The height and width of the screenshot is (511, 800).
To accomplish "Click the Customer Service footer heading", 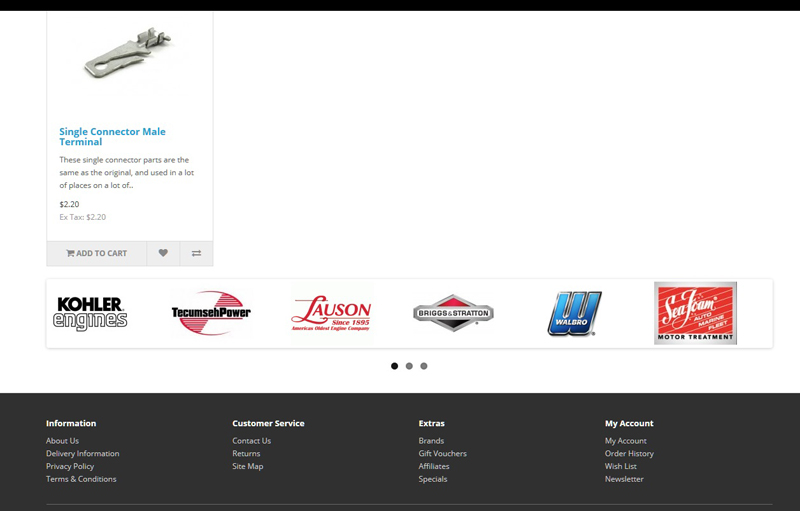I will tap(268, 423).
